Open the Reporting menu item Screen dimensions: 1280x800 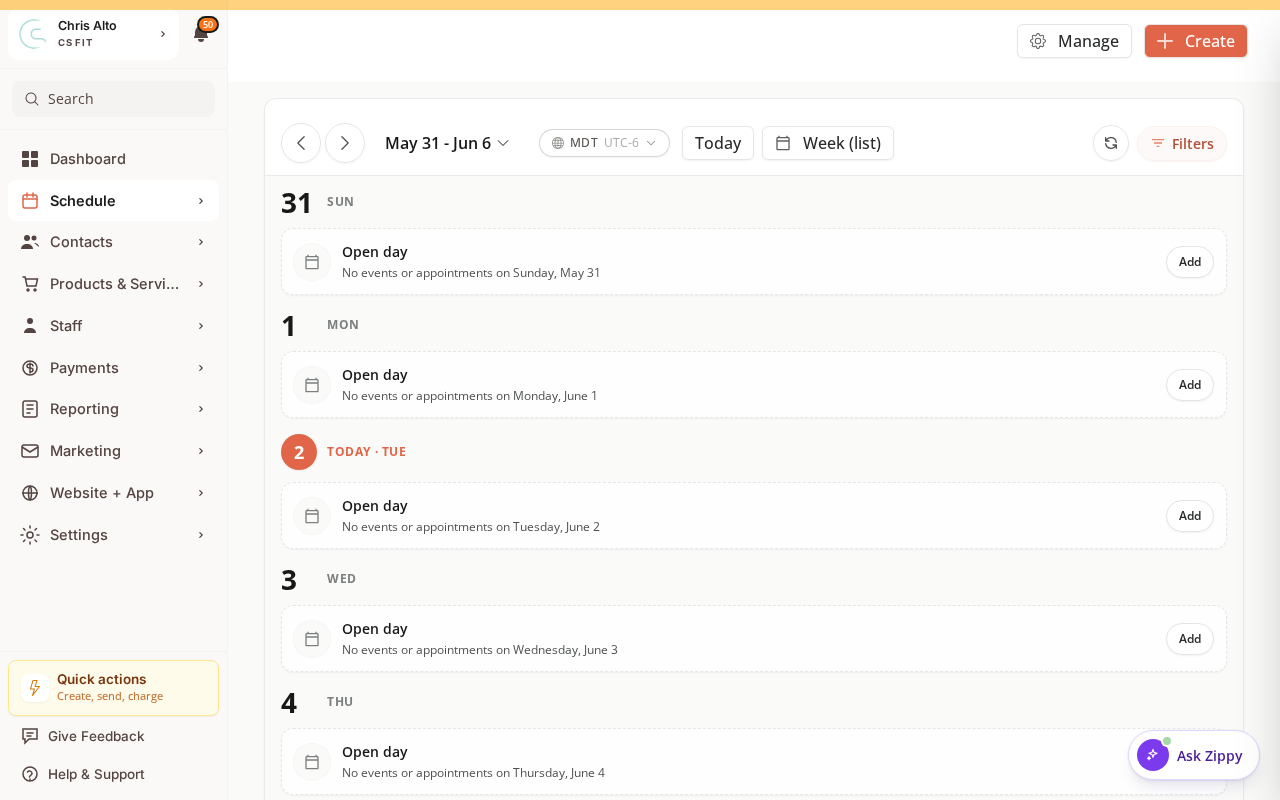[x=113, y=409]
